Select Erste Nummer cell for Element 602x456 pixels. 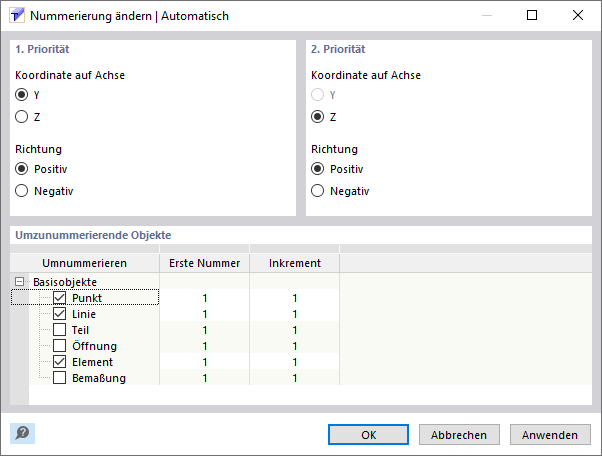205,362
